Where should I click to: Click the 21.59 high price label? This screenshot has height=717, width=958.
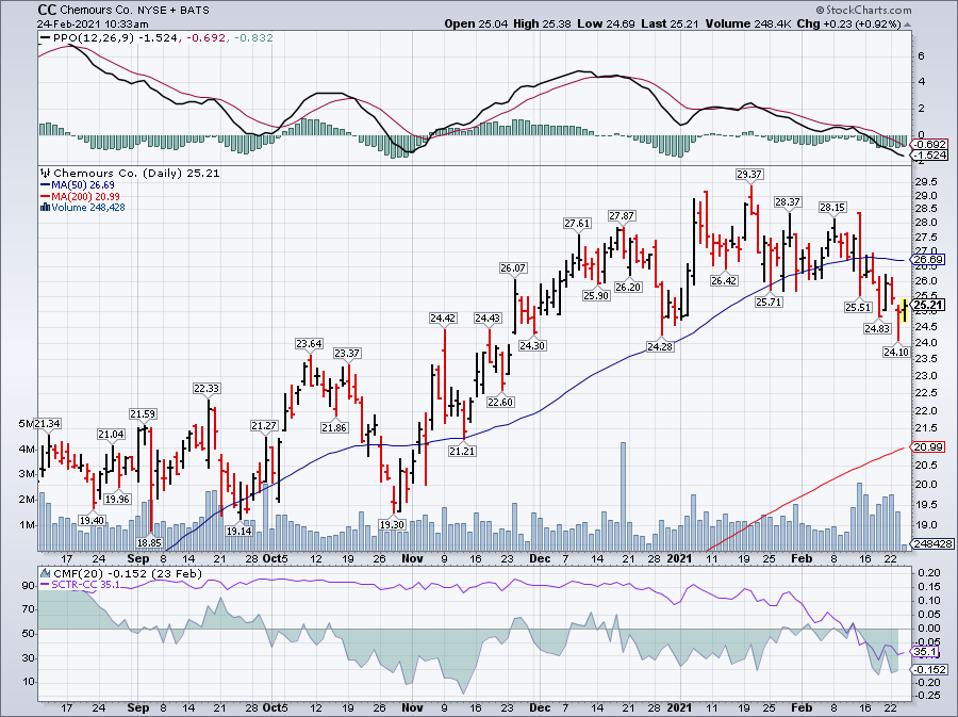pyautogui.click(x=142, y=414)
